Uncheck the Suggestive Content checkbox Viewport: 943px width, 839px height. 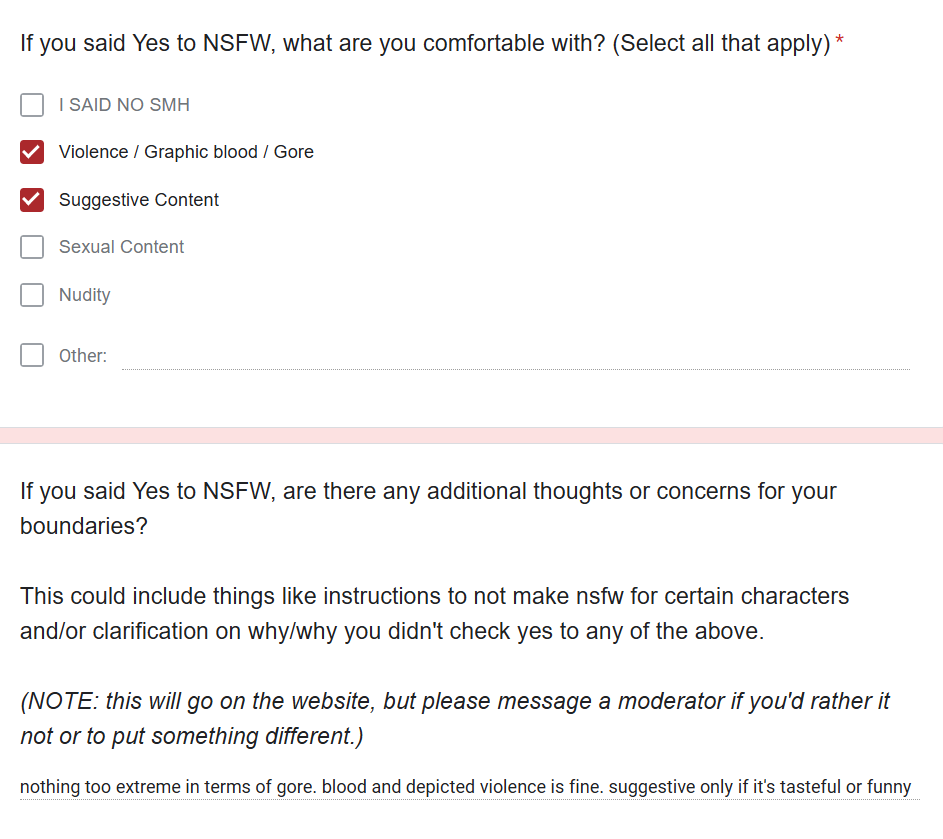32,200
